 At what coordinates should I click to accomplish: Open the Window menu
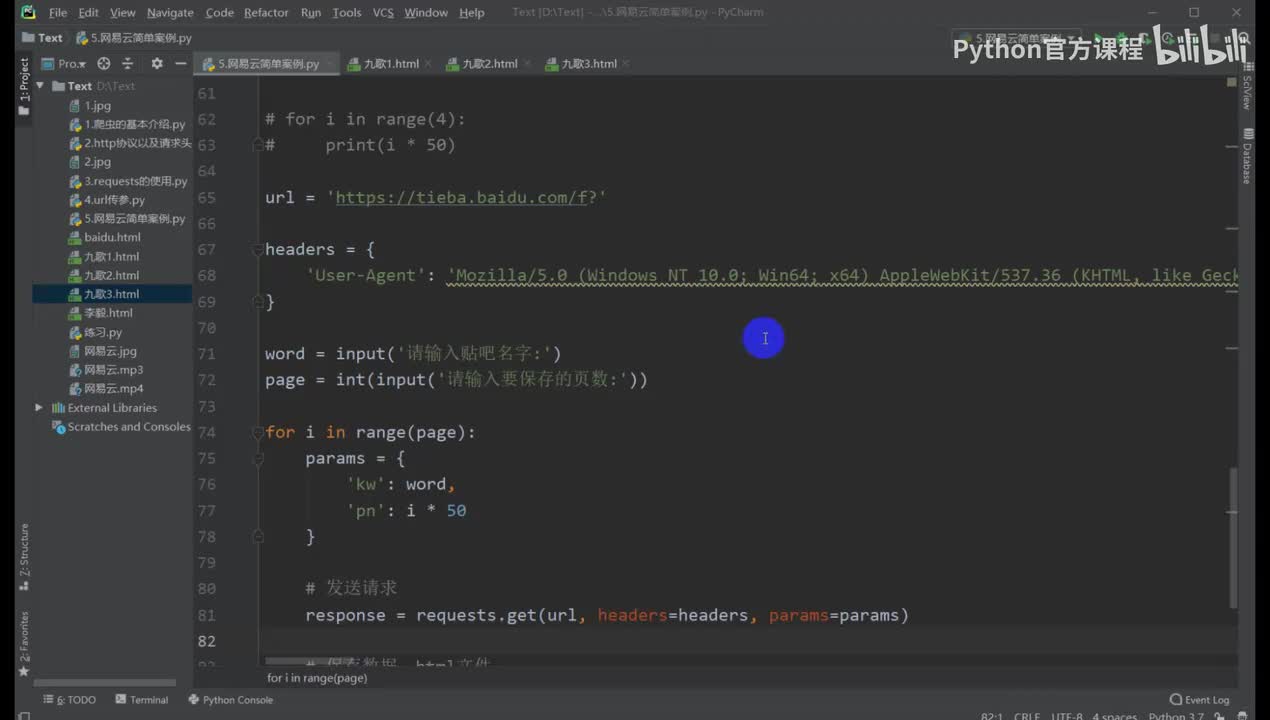tap(426, 12)
